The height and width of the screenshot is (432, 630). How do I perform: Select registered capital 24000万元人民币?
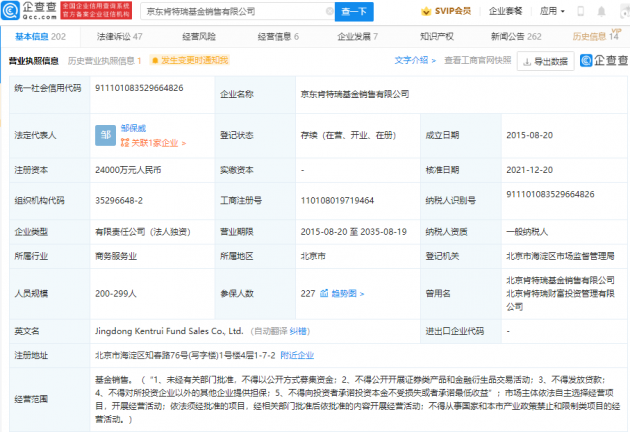point(128,170)
